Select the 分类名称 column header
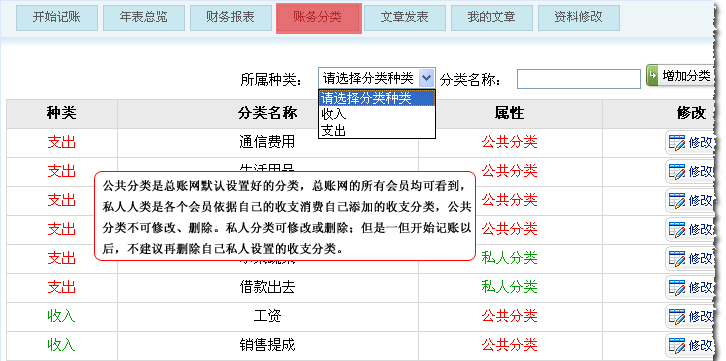Image resolution: width=726 pixels, height=361 pixels. (x=268, y=113)
